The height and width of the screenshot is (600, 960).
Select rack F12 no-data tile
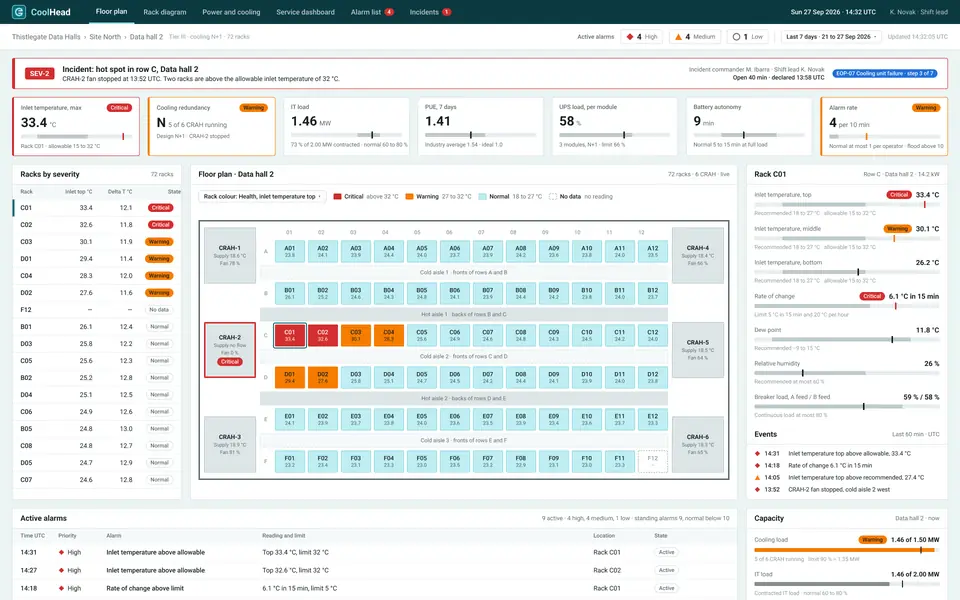coord(653,461)
